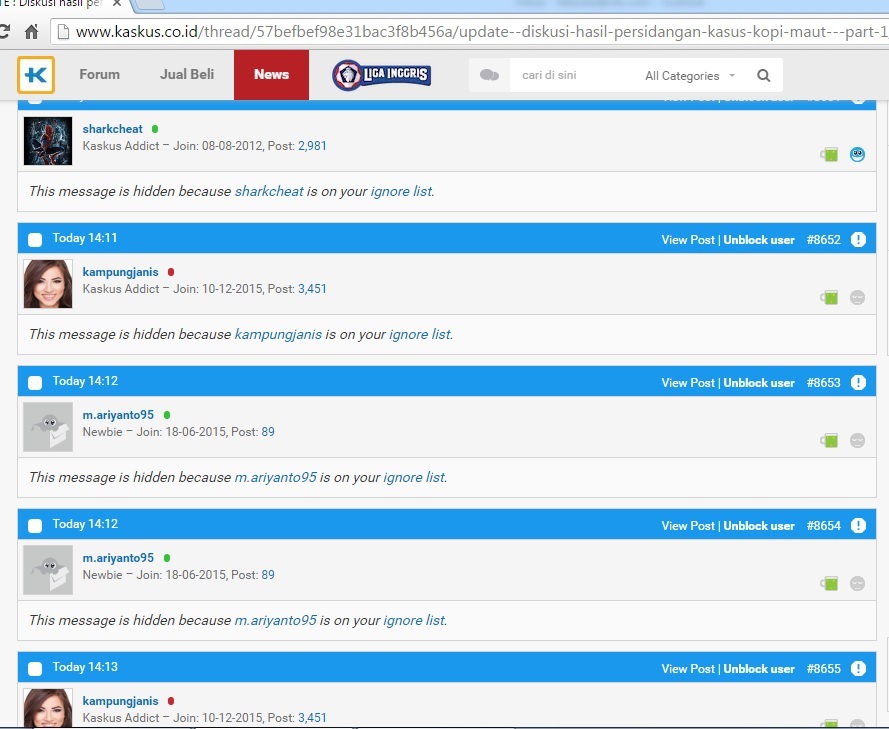Tick the checkbox for post #8654
The image size is (889, 729).
click(x=35, y=525)
